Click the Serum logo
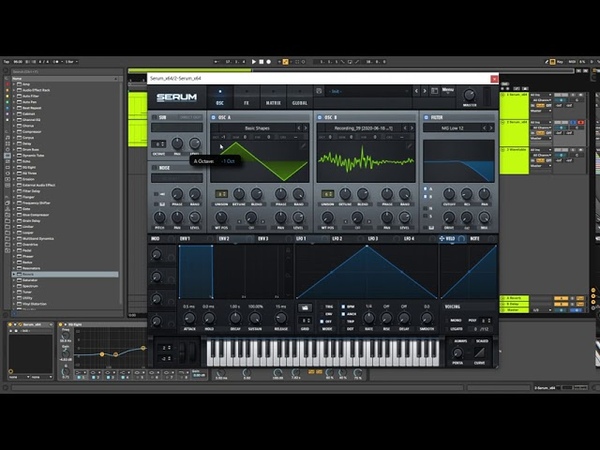The image size is (600, 450). coord(177,97)
